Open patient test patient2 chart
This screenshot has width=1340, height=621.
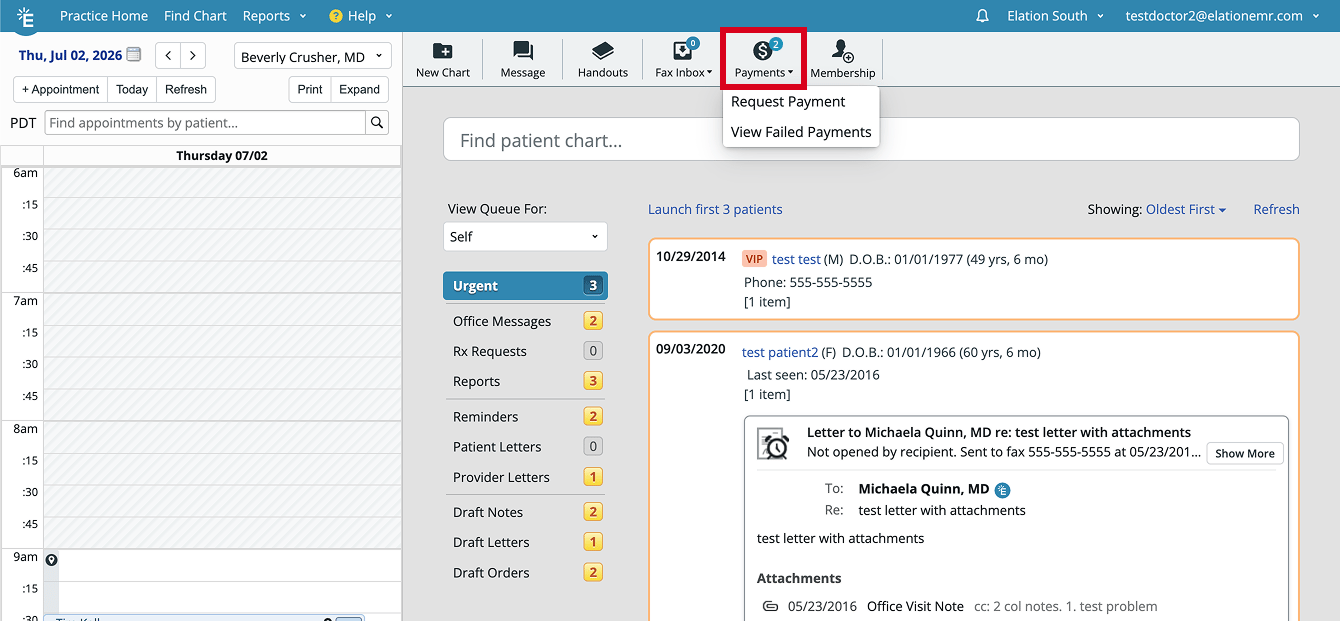[780, 352]
